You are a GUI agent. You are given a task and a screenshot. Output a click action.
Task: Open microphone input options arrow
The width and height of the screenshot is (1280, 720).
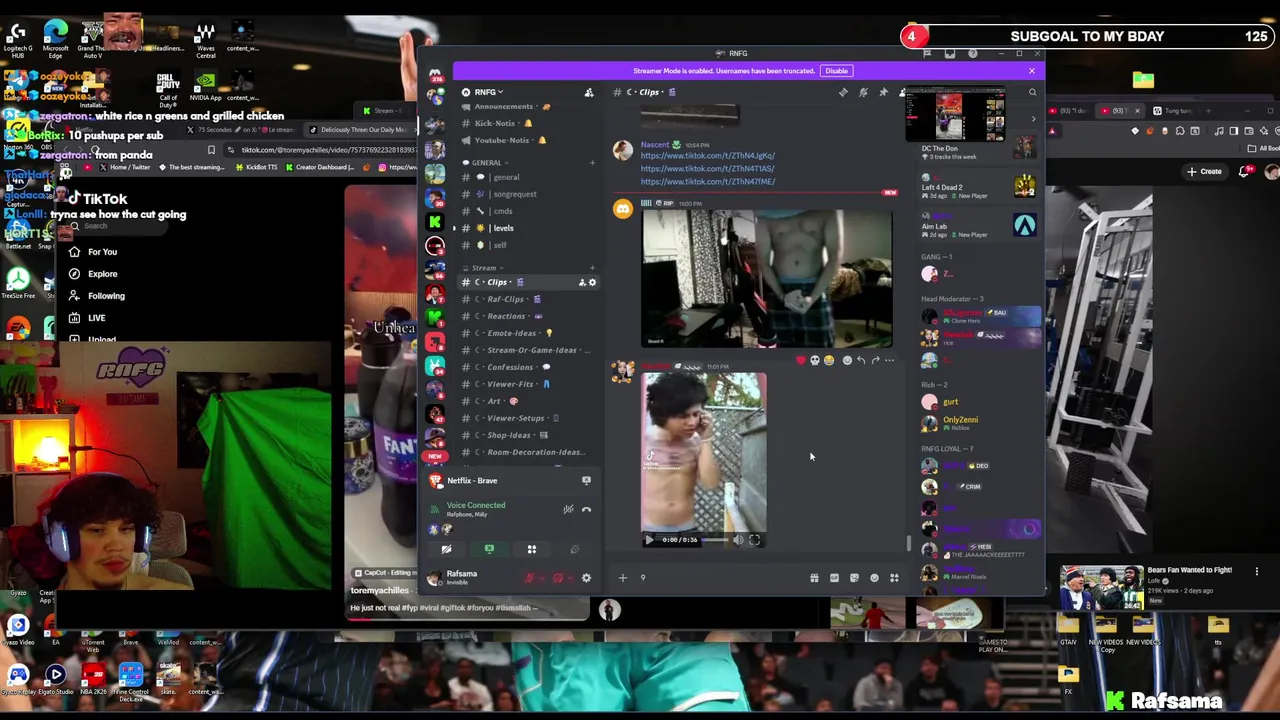tap(541, 578)
